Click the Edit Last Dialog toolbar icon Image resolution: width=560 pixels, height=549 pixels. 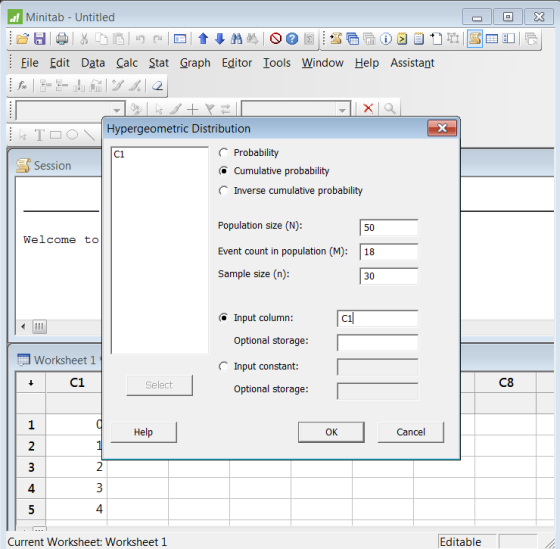[x=180, y=39]
